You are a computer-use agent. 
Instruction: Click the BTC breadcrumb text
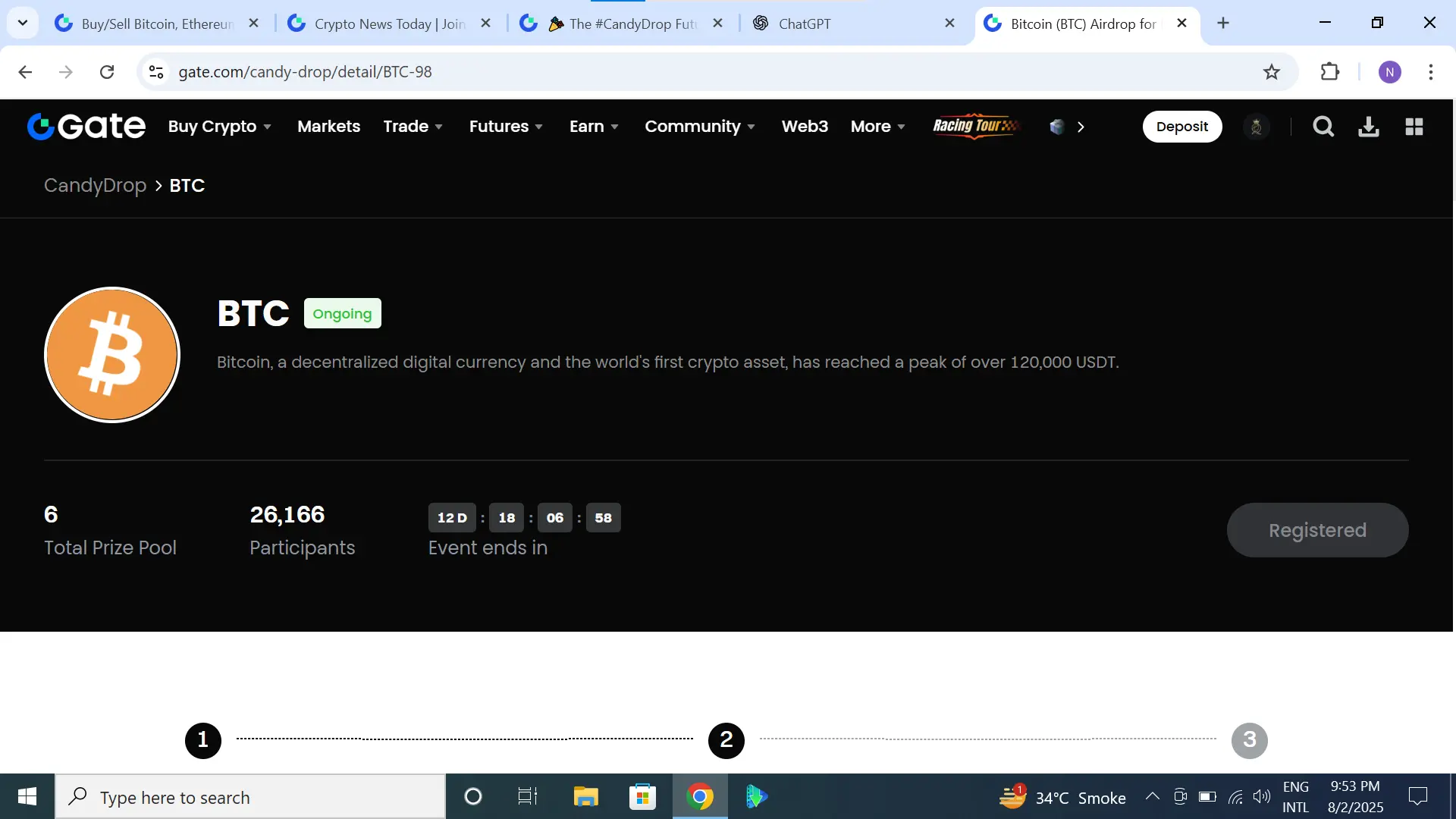(187, 186)
